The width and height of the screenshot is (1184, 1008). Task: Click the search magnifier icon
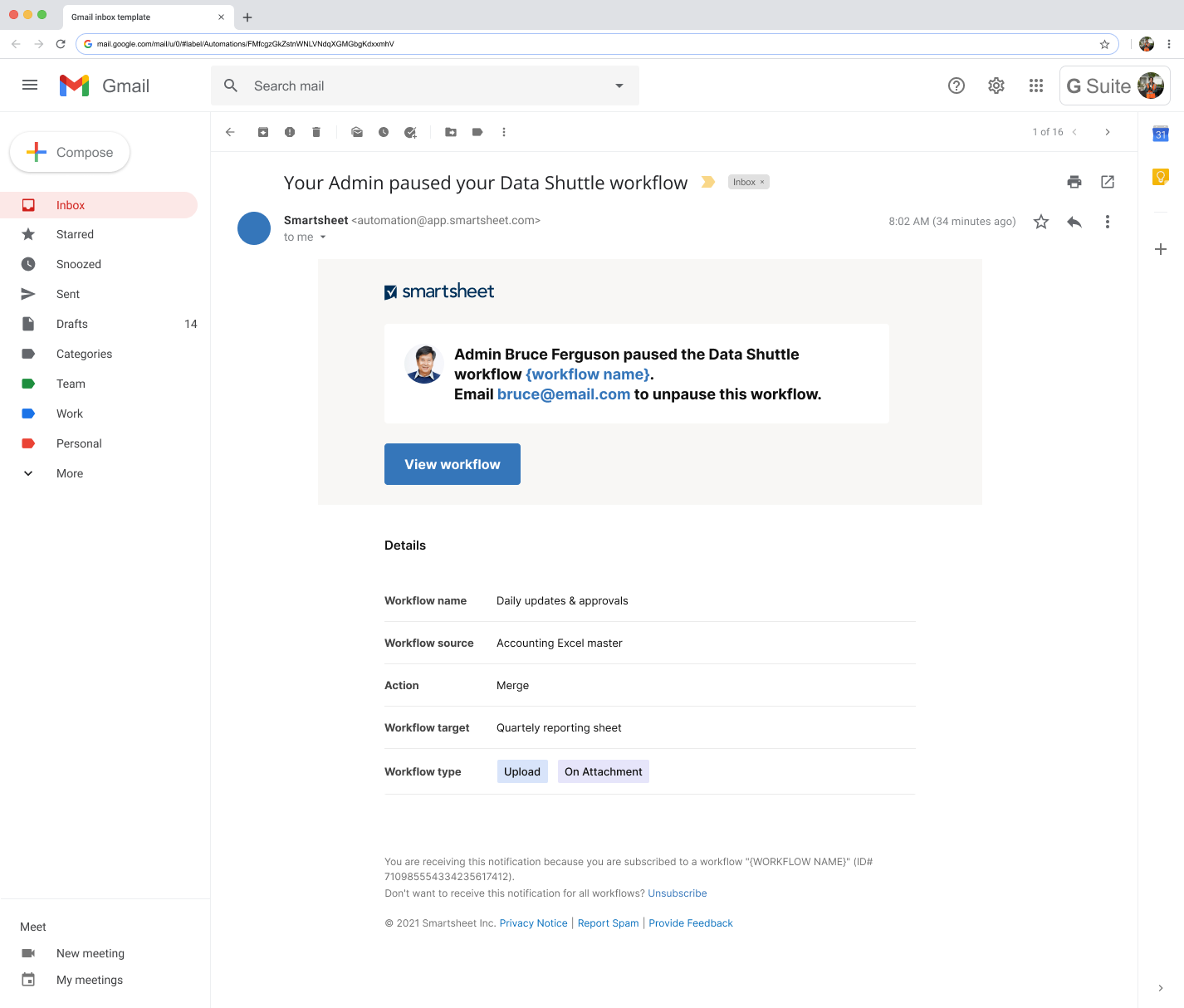[231, 86]
